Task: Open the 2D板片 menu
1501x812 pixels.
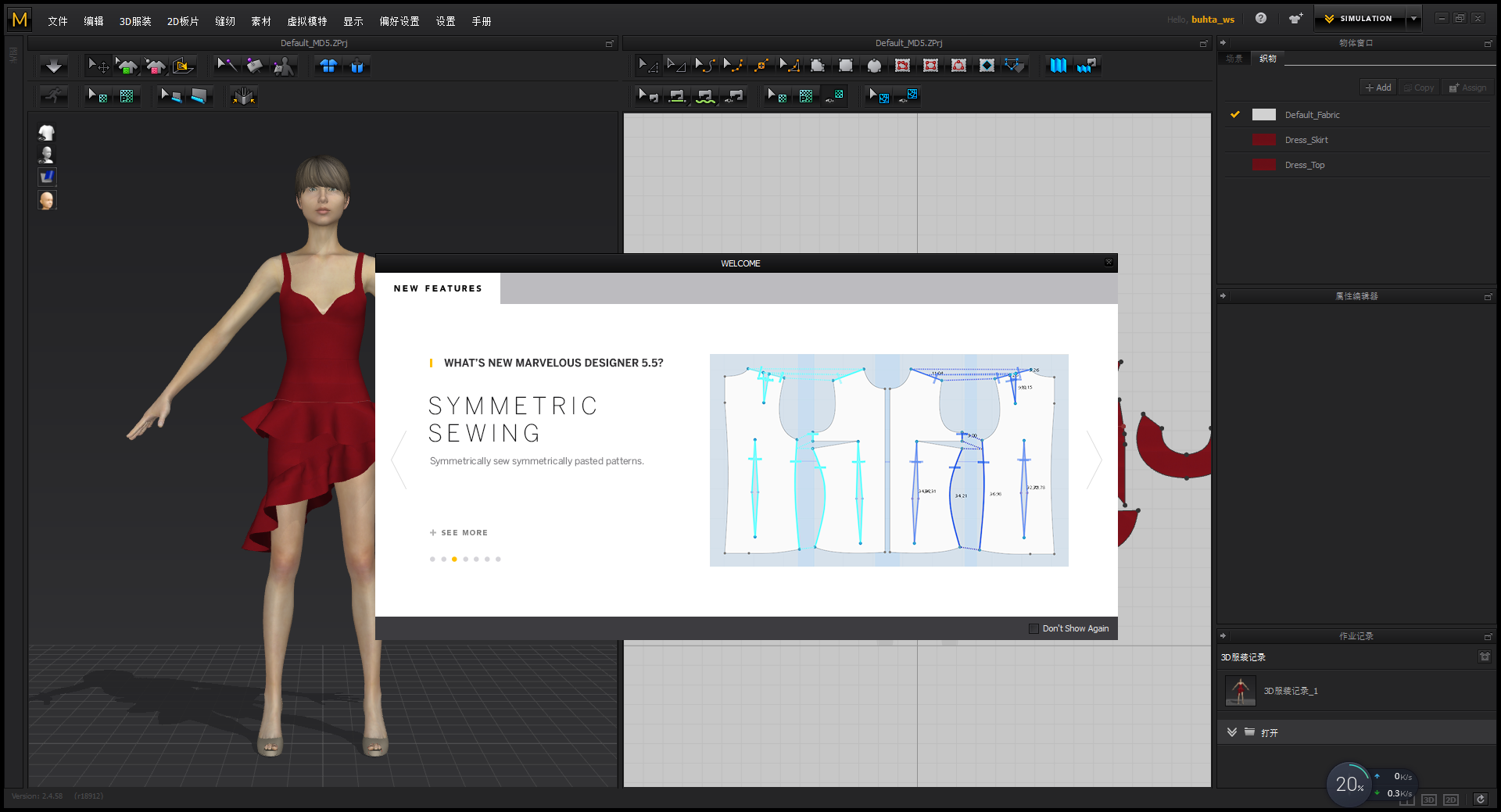Action: (x=183, y=21)
